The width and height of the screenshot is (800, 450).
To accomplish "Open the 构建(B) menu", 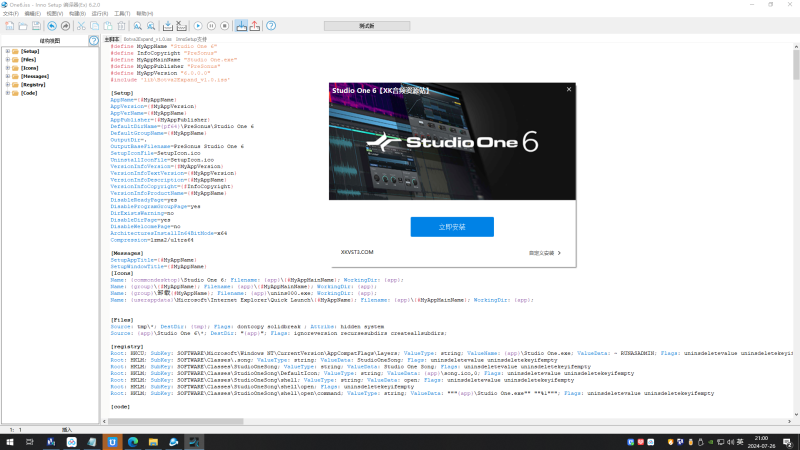I will tap(78, 14).
